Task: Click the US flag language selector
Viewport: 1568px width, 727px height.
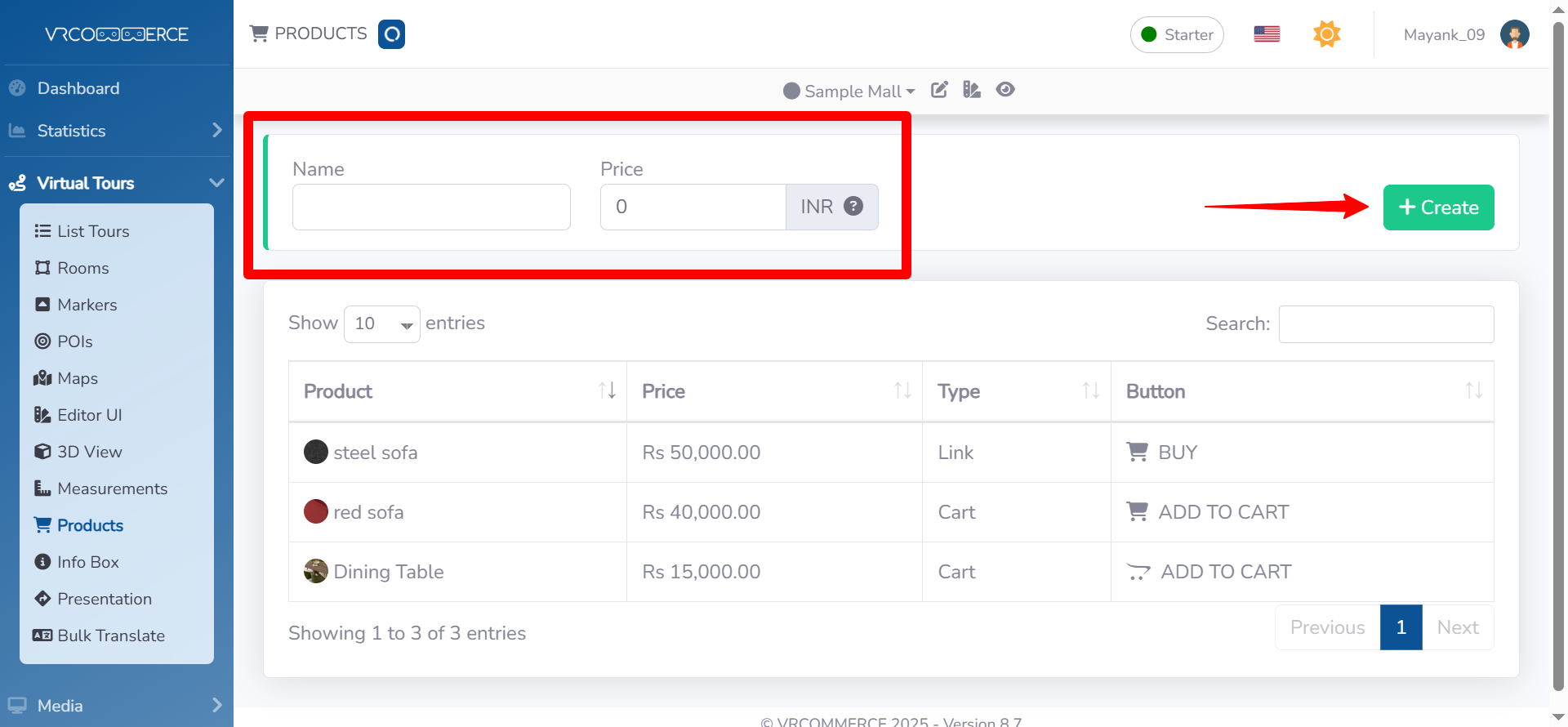Action: tap(1267, 34)
